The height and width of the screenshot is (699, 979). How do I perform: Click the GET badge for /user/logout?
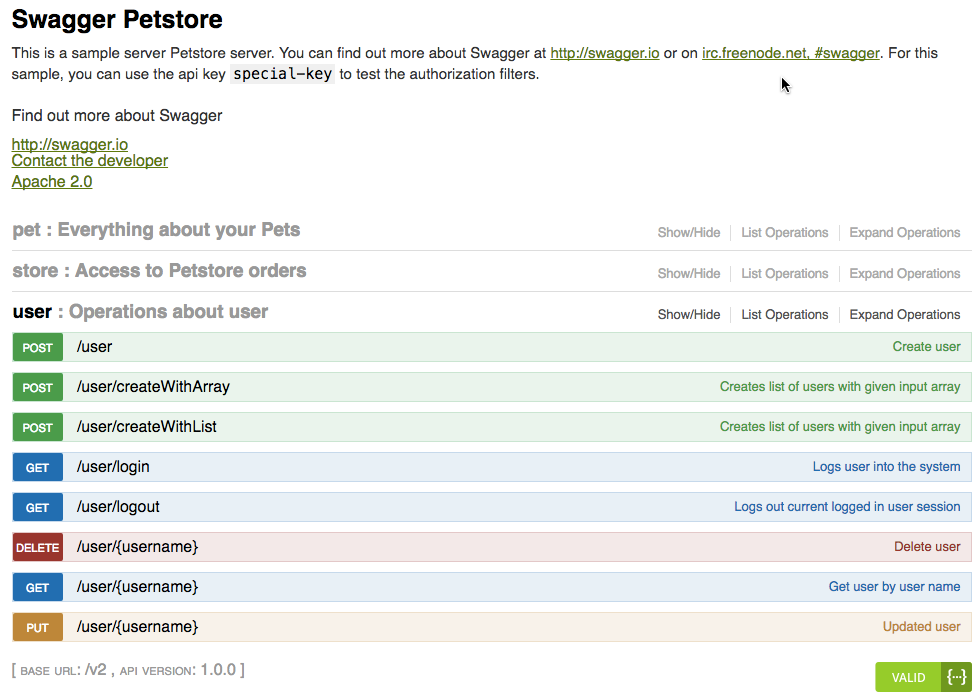[x=37, y=507]
